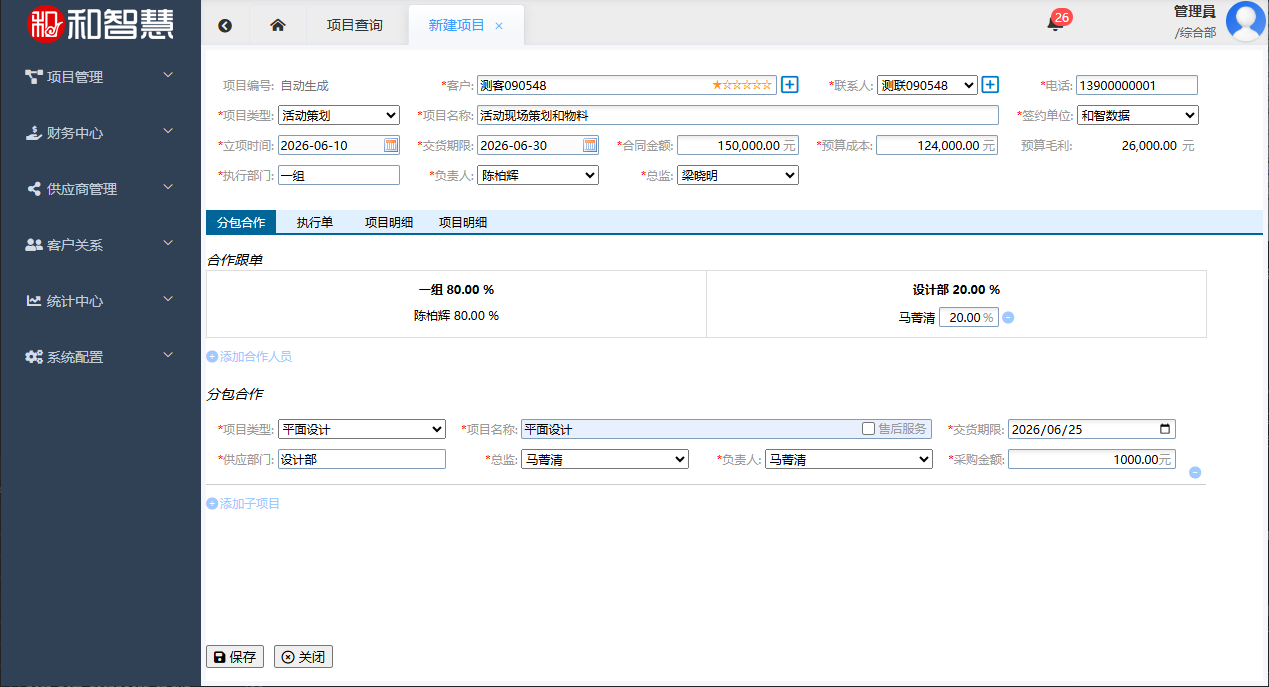The height and width of the screenshot is (687, 1269).
Task: Focus the 电话 input 13900000001
Action: click(1137, 85)
